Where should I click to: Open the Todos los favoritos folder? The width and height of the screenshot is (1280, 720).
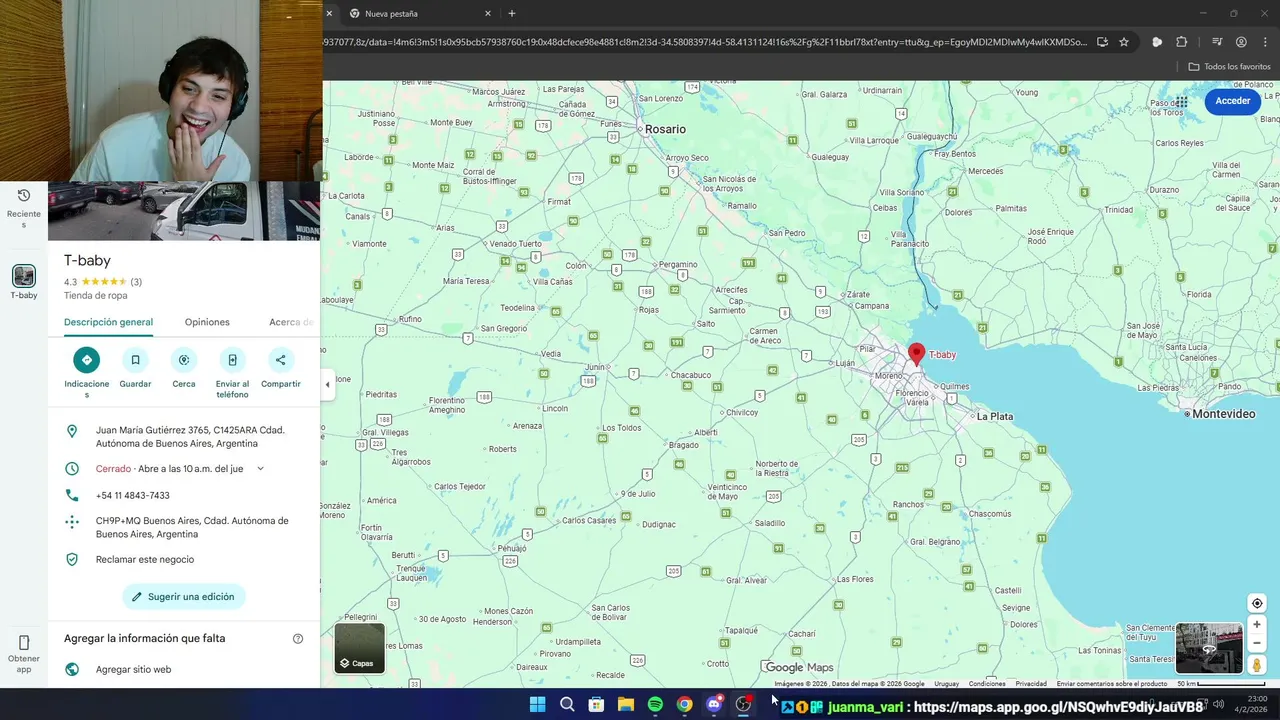1229,67
